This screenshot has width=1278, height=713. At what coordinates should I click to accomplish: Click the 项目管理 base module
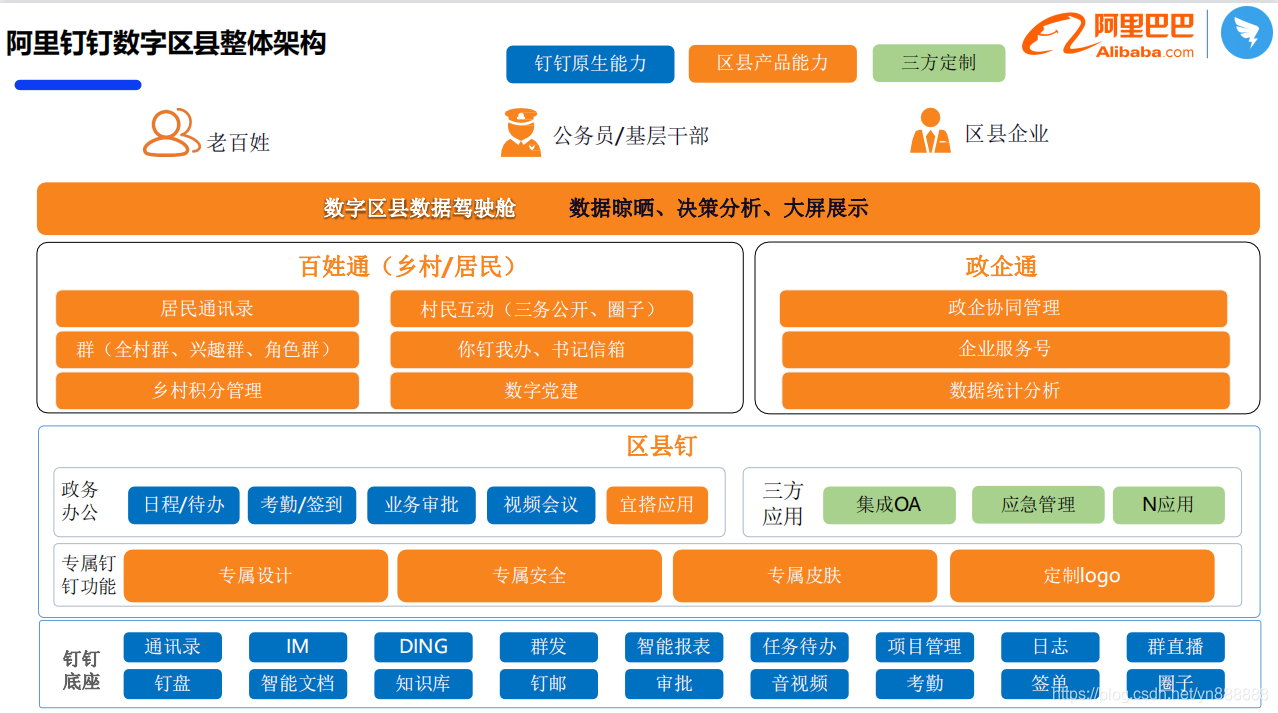point(924,647)
